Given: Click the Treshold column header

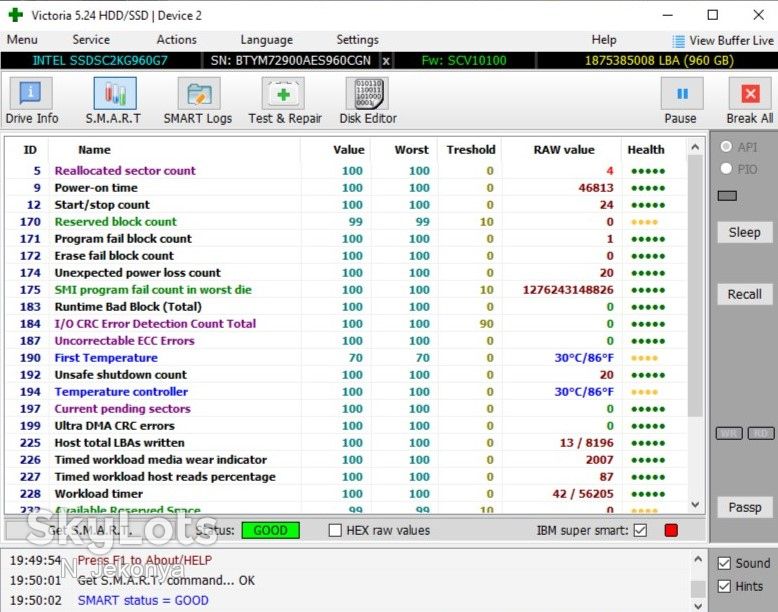Looking at the screenshot, I should [470, 150].
